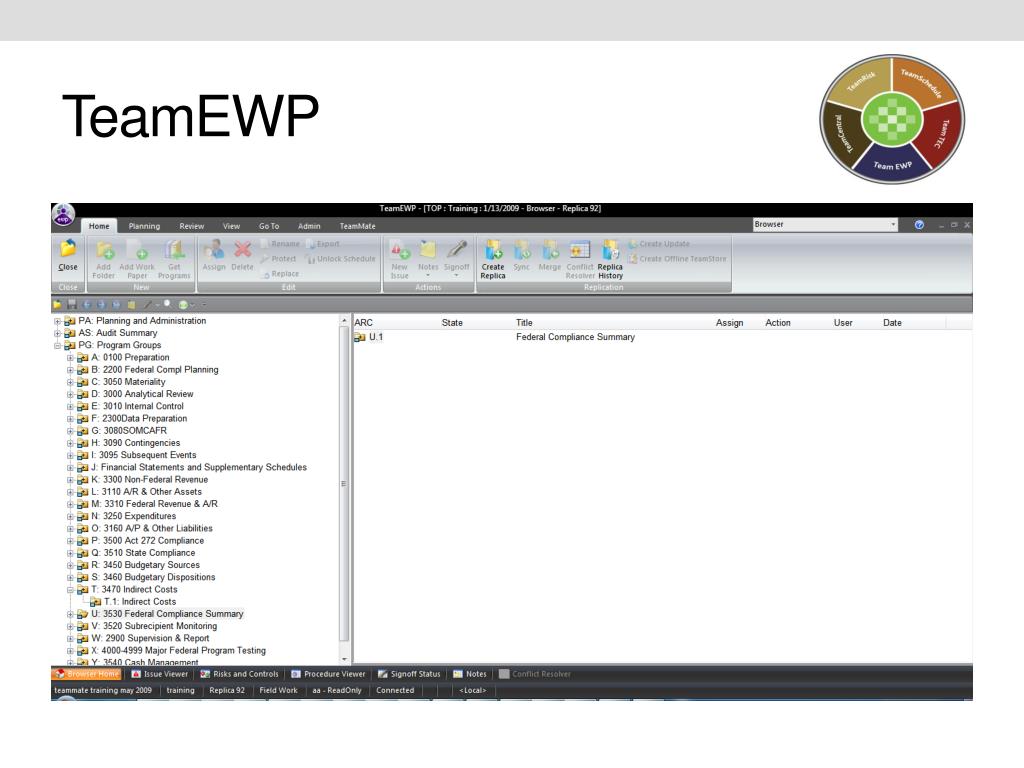Image resolution: width=1024 pixels, height=768 pixels.
Task: Switch to the Review ribbon tab
Action: click(192, 226)
